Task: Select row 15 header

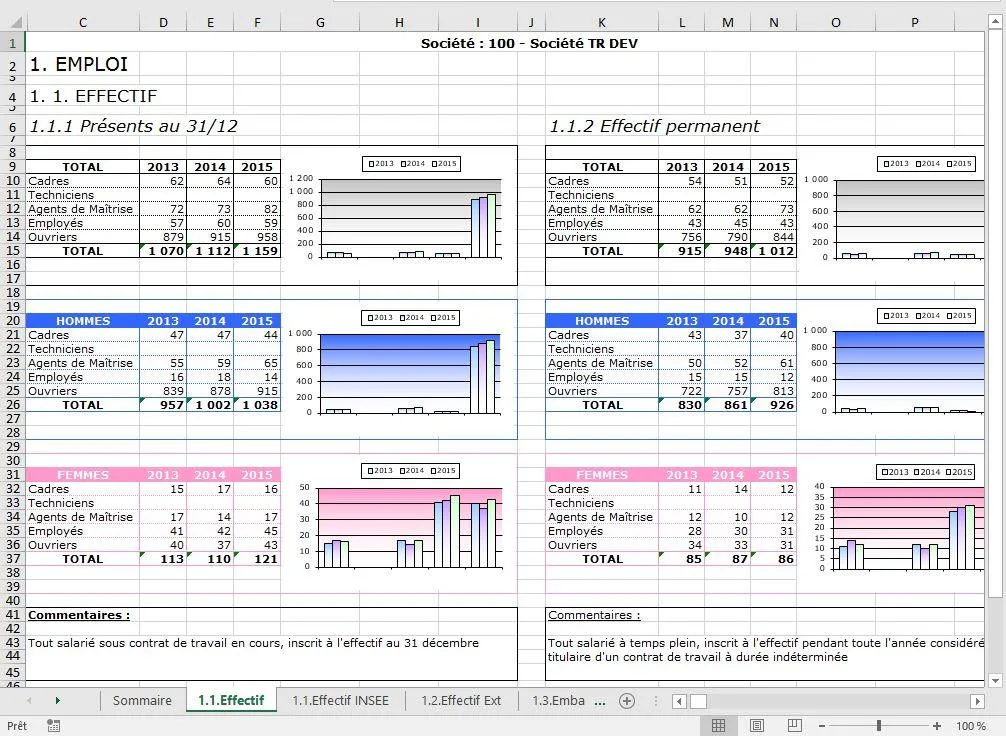Action: tap(13, 251)
